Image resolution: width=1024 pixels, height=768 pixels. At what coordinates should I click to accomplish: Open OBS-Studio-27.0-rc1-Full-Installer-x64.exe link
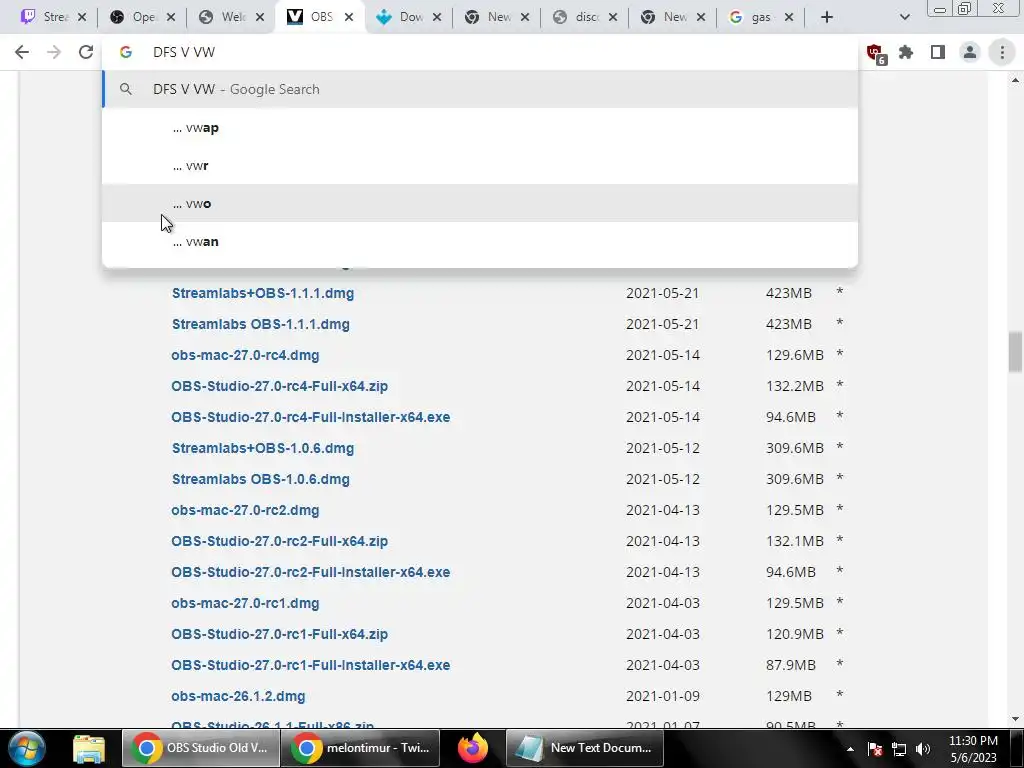310,665
